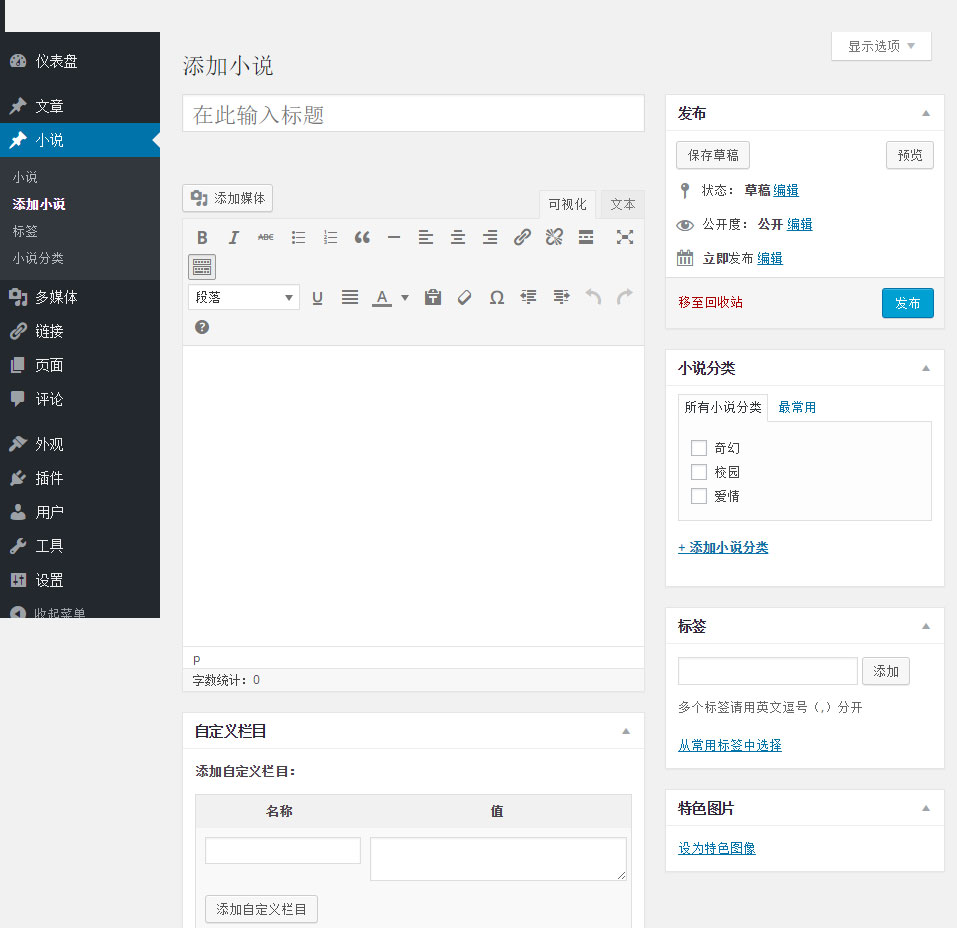Open the 显示选项 panel

879,45
